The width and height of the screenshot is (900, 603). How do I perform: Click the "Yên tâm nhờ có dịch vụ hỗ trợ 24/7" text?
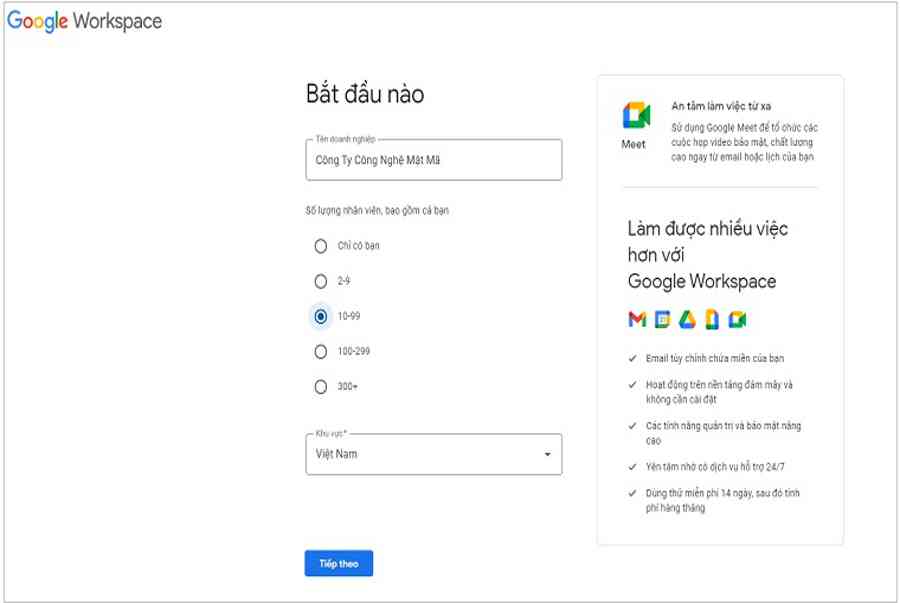point(715,466)
